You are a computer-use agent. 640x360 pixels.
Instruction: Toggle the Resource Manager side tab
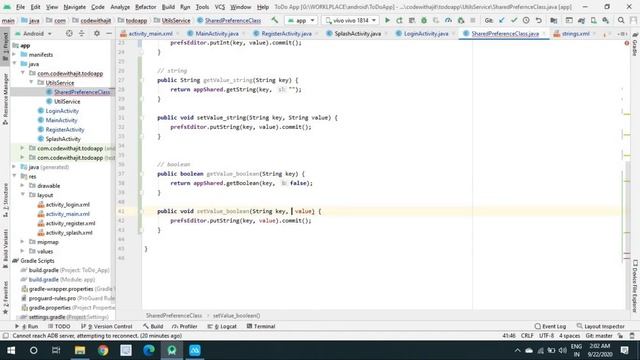(5, 99)
